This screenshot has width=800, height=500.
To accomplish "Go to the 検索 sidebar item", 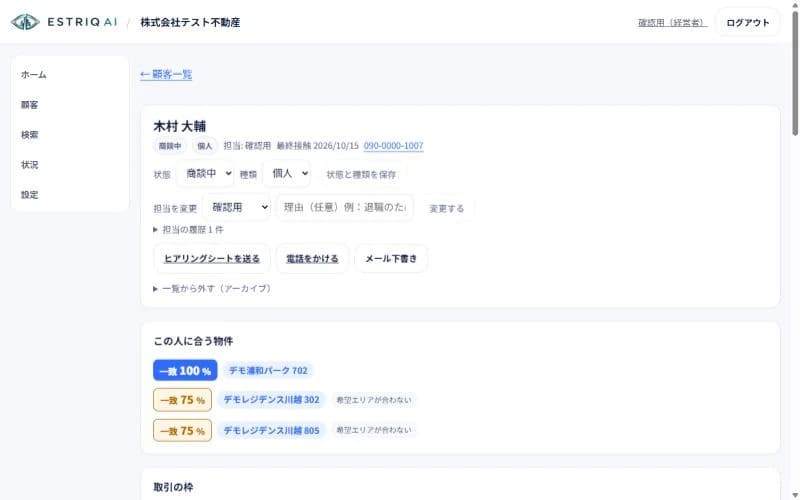I will (30, 135).
